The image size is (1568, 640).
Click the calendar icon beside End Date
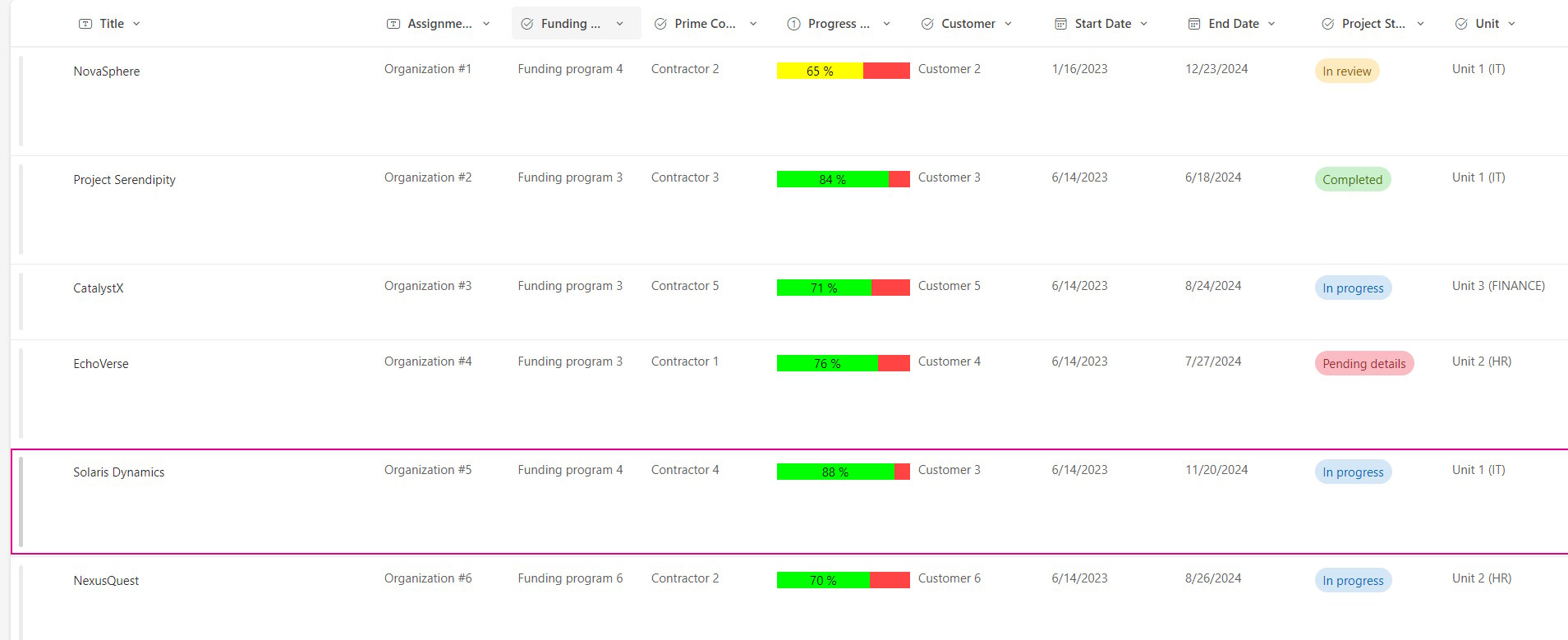click(1194, 24)
